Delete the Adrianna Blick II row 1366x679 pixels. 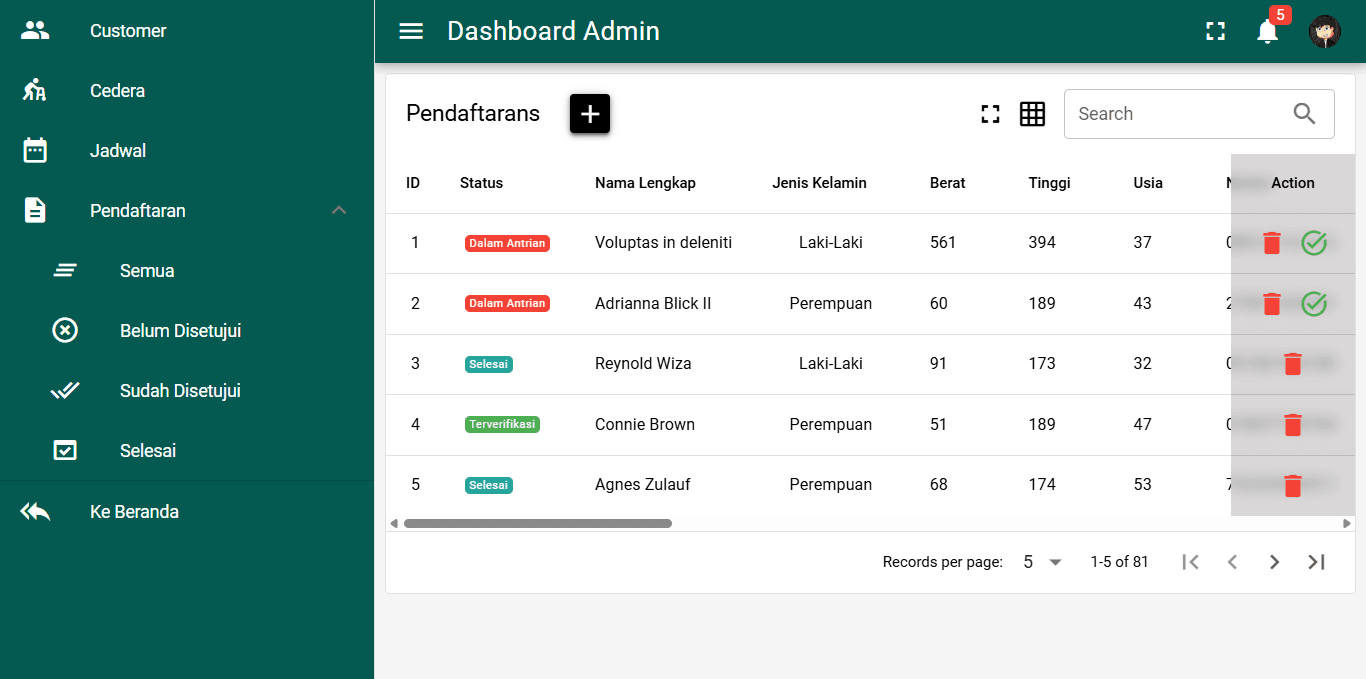point(1271,304)
